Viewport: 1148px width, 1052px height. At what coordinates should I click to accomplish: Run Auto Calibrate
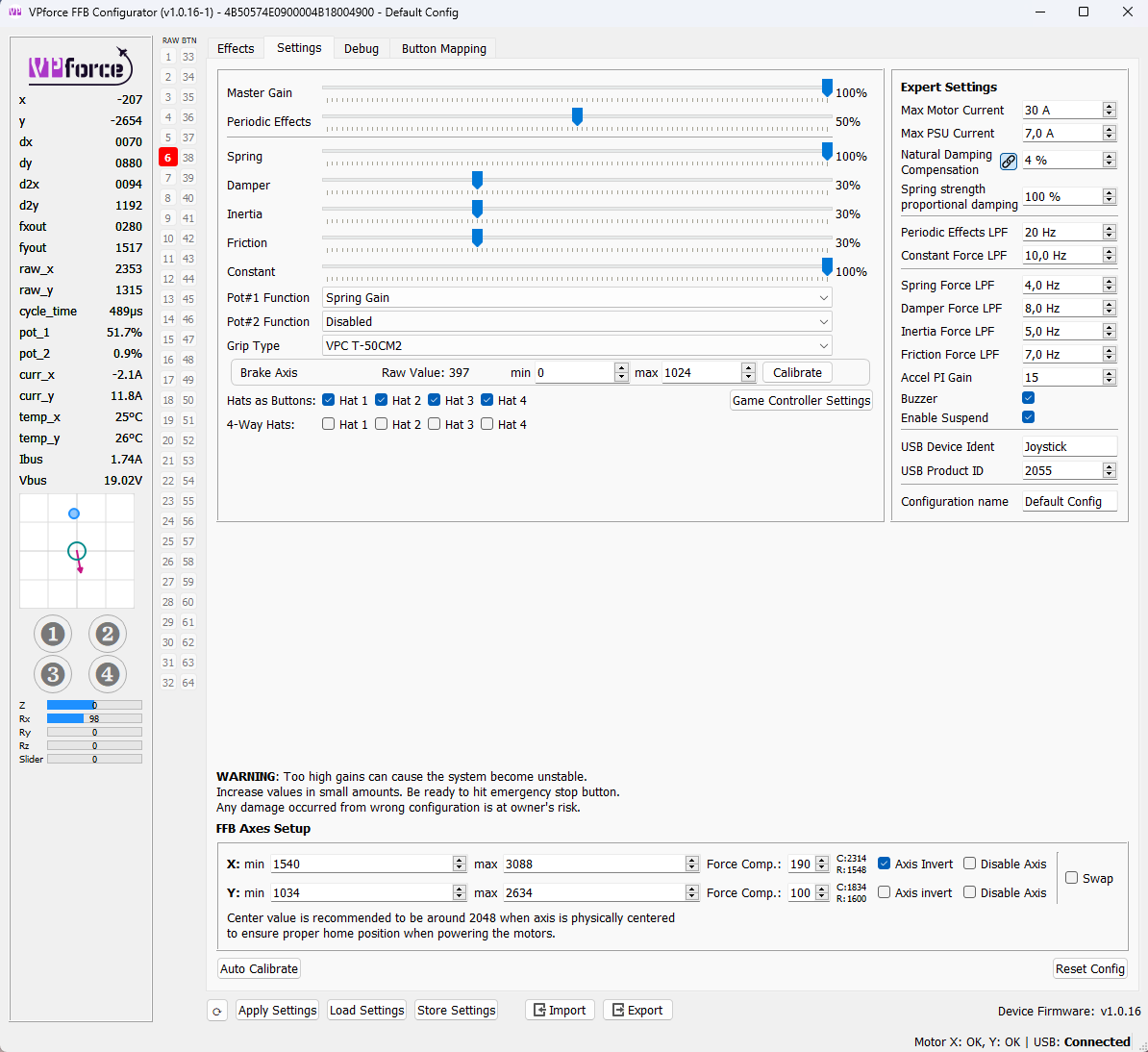(260, 968)
